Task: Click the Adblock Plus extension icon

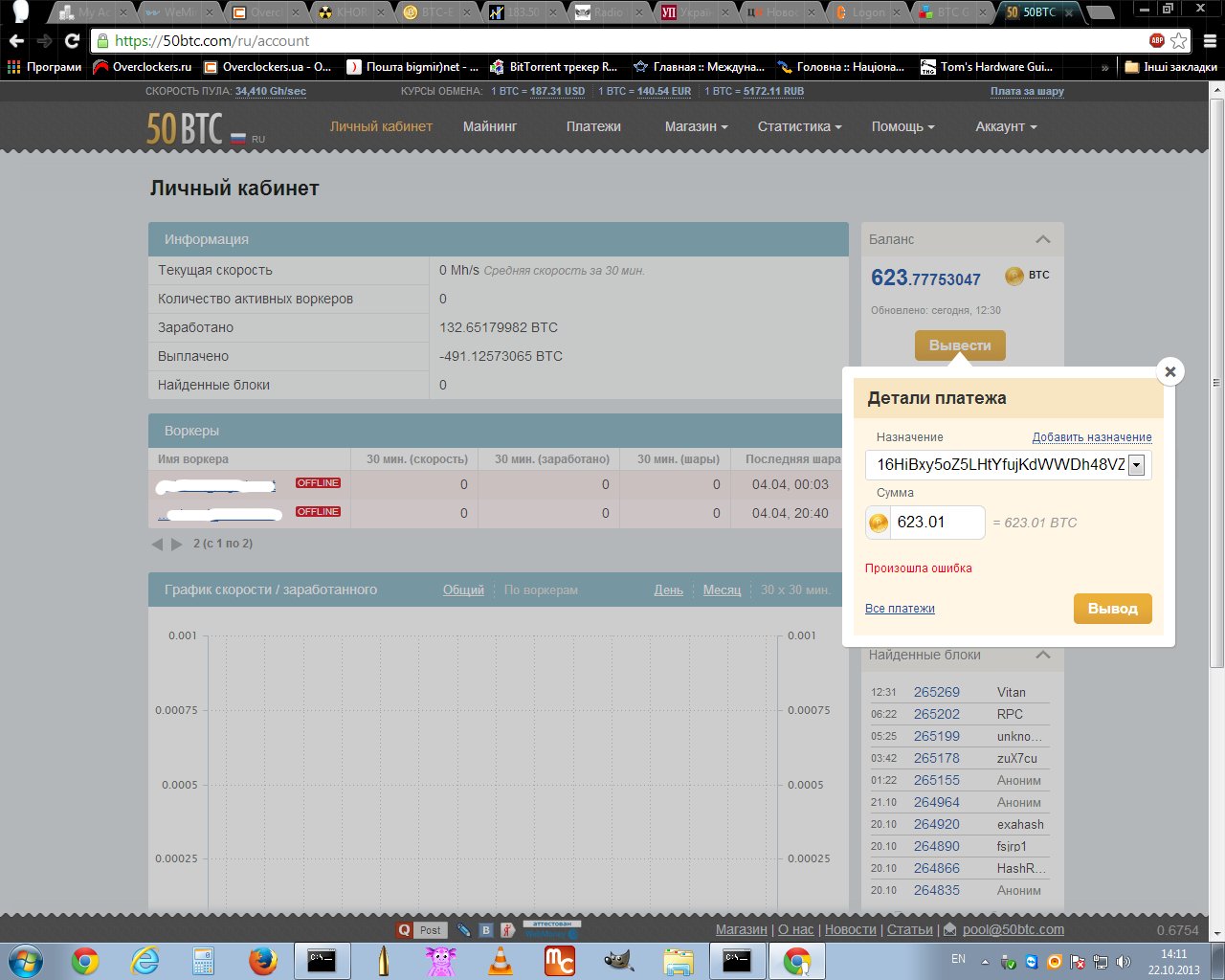Action: [x=1157, y=41]
